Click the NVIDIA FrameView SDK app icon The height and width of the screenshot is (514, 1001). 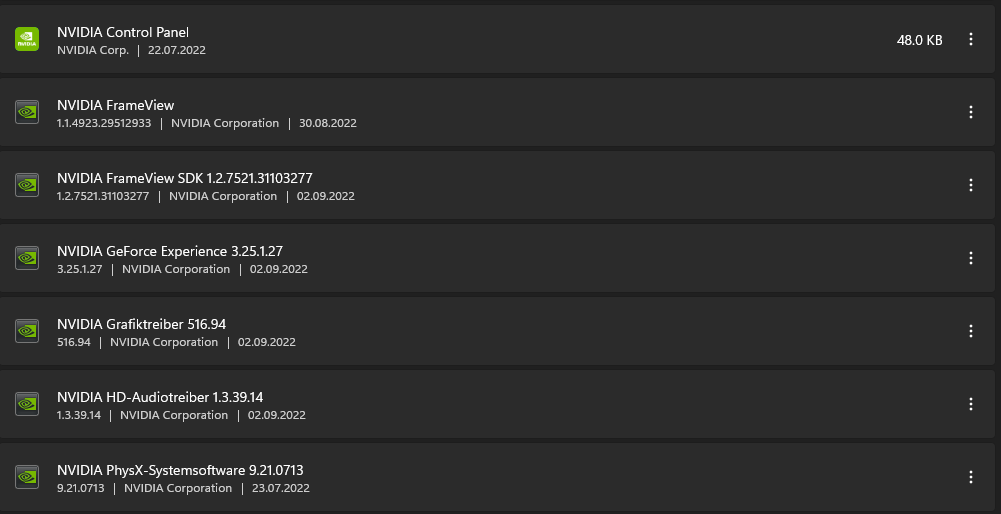[27, 185]
